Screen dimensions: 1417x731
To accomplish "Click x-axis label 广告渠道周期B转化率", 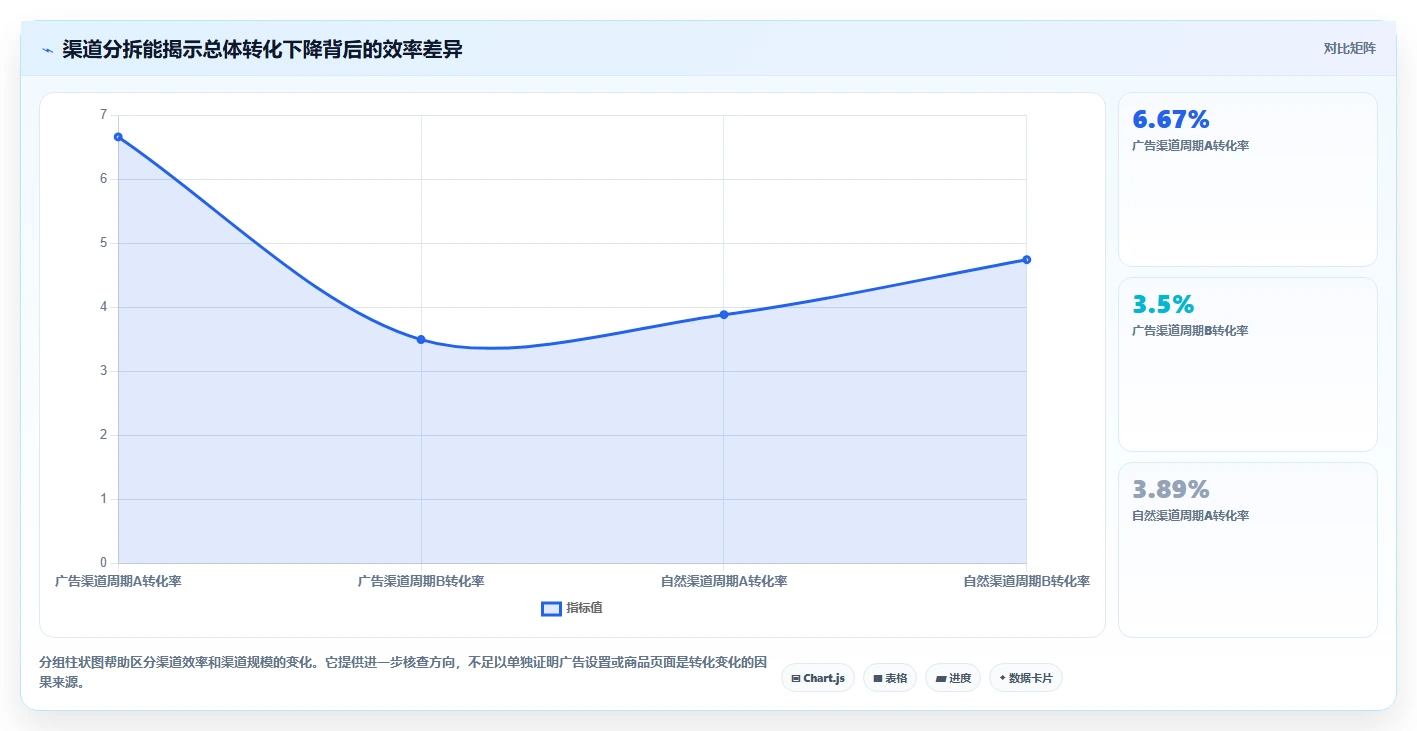I will tap(421, 581).
